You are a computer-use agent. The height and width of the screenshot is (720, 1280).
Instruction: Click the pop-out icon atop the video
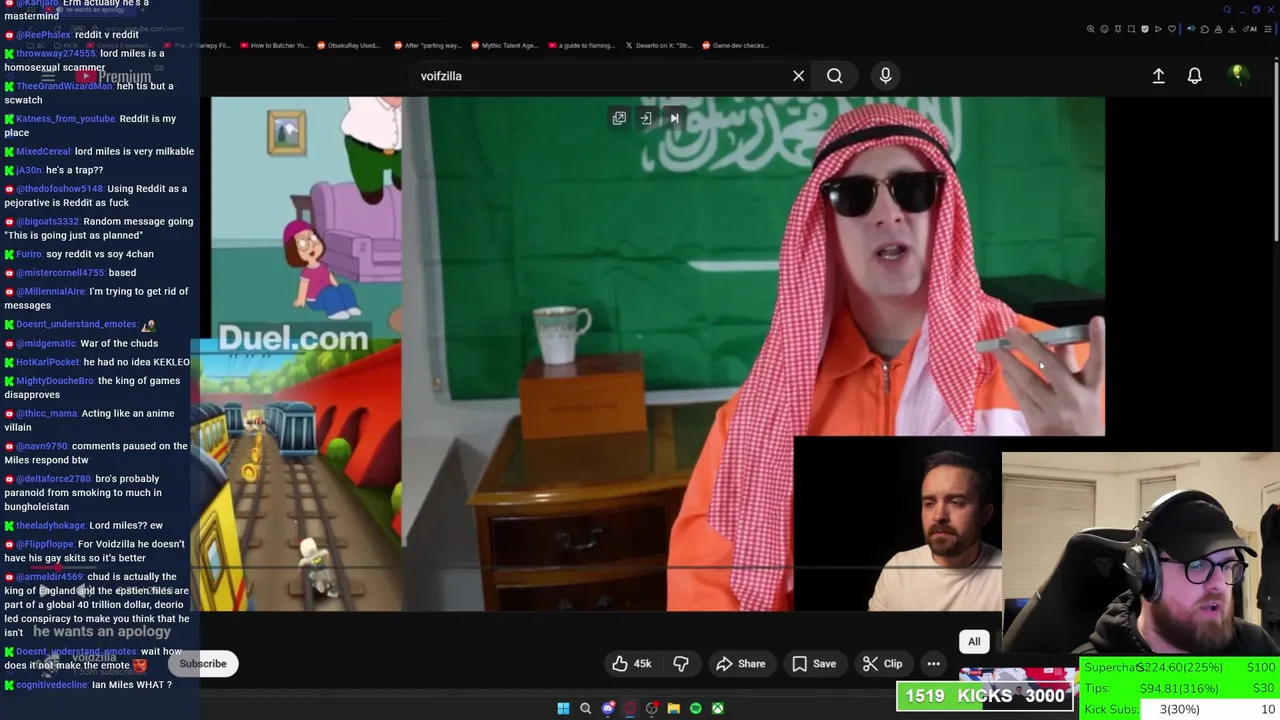pos(619,118)
